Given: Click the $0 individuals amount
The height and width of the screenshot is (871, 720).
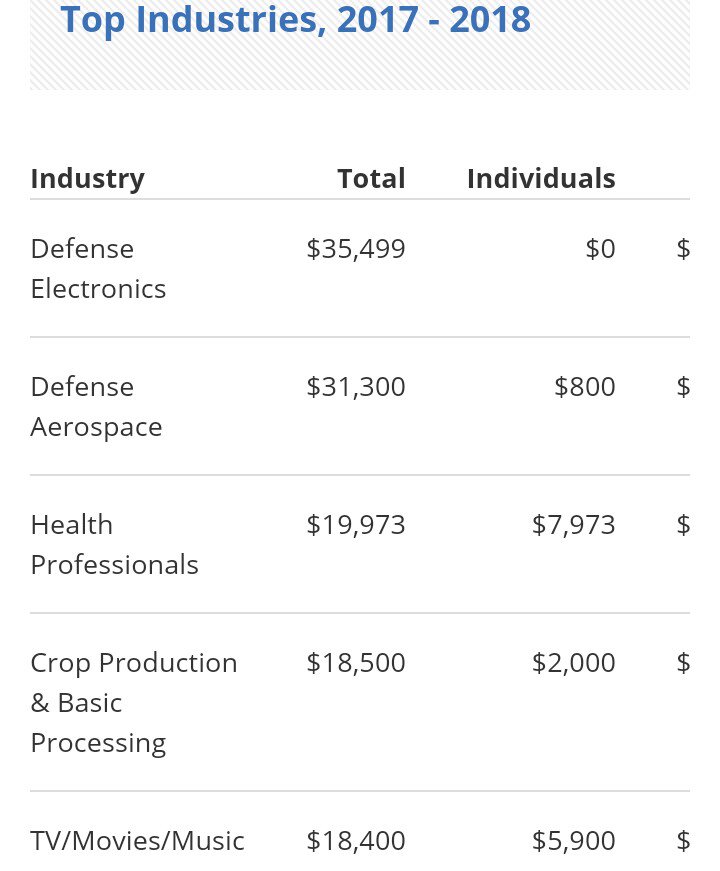Looking at the screenshot, I should (600, 249).
